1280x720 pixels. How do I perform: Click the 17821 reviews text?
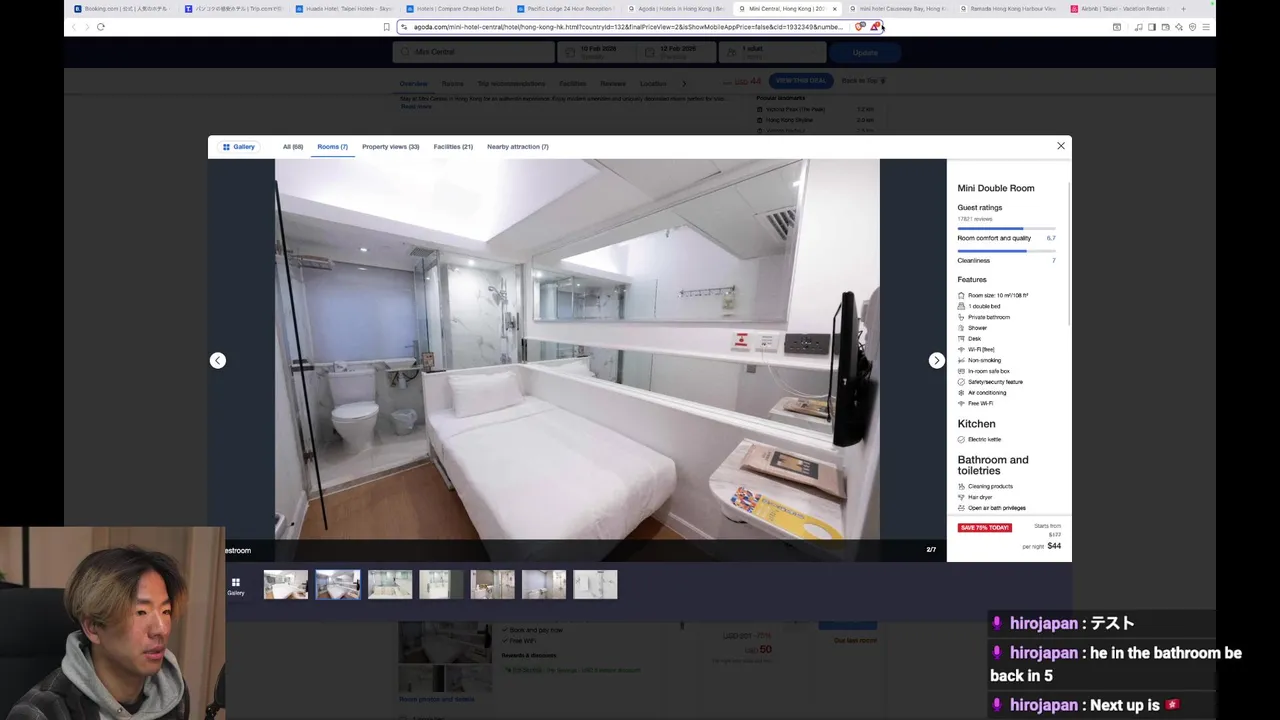975,219
